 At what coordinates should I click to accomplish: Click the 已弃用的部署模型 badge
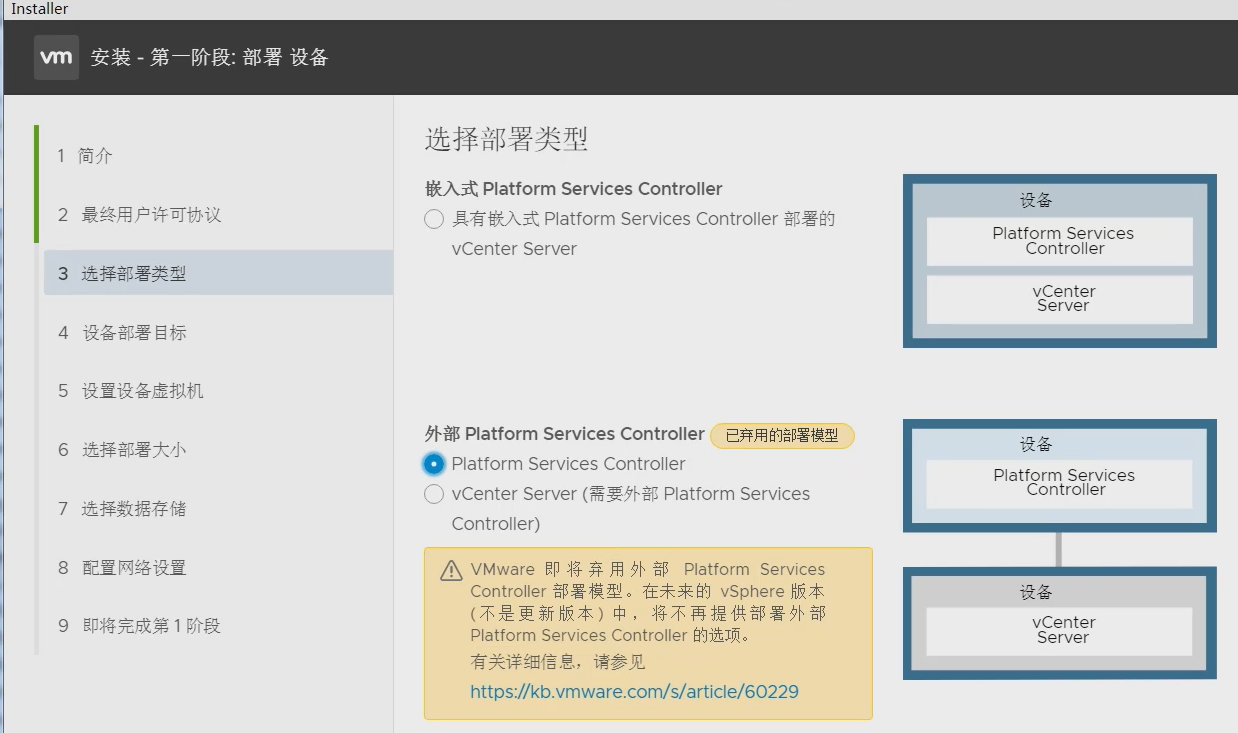point(782,435)
